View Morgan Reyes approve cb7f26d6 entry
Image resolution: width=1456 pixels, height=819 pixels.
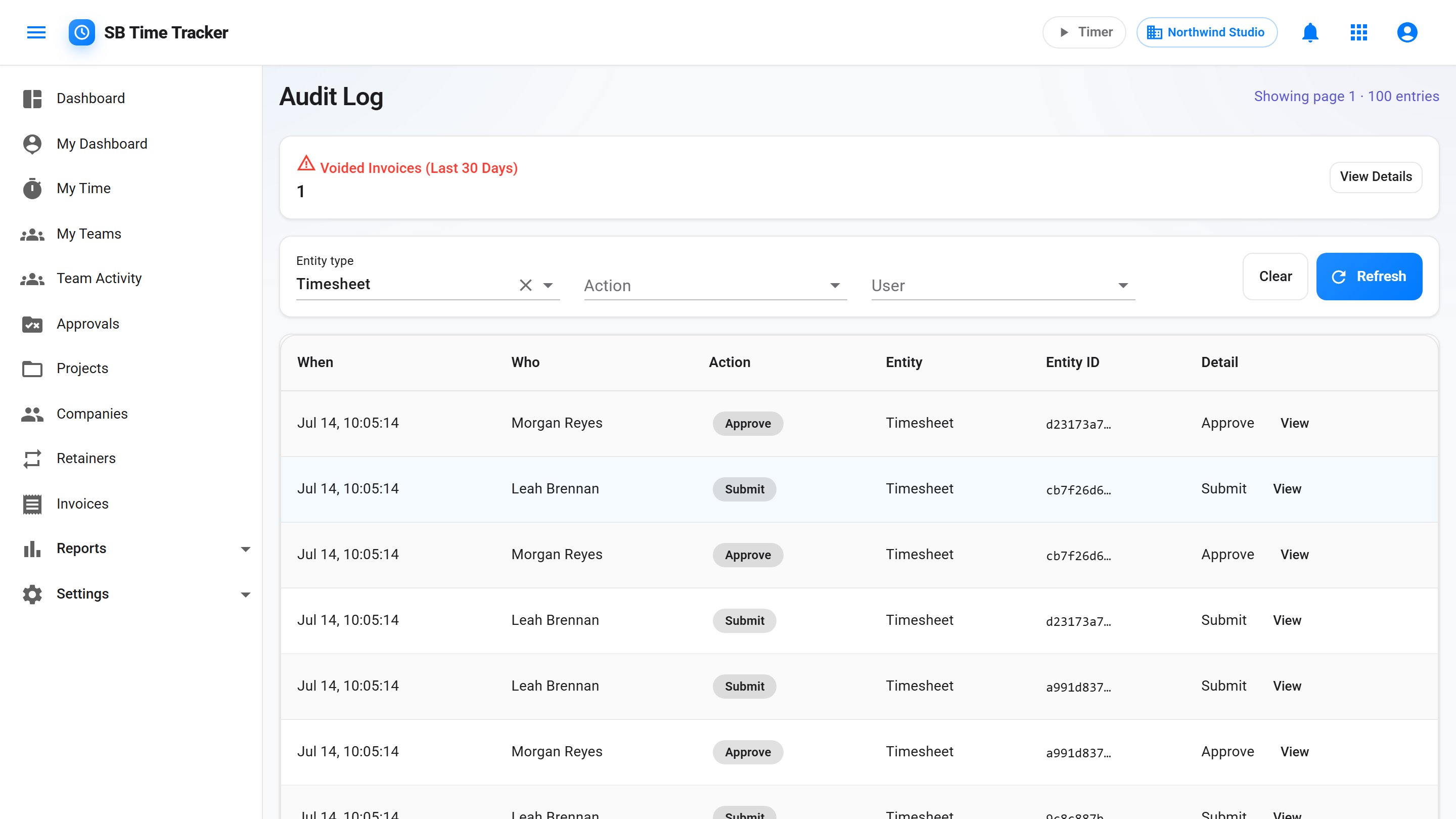click(x=1294, y=555)
